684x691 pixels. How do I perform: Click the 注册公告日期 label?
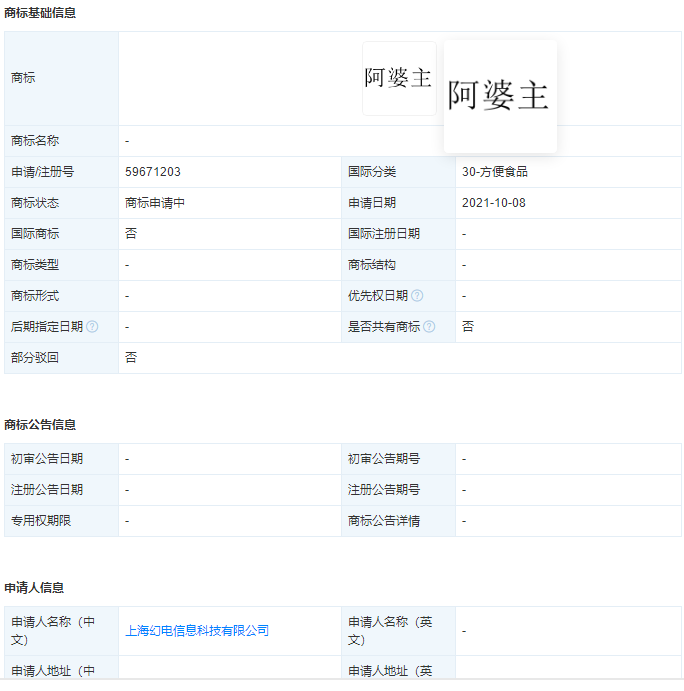(x=47, y=490)
